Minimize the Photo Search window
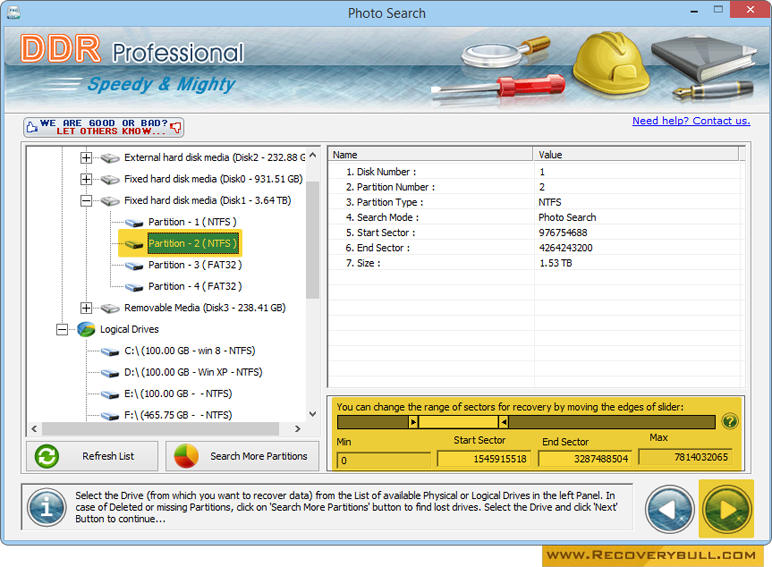 tap(694, 10)
